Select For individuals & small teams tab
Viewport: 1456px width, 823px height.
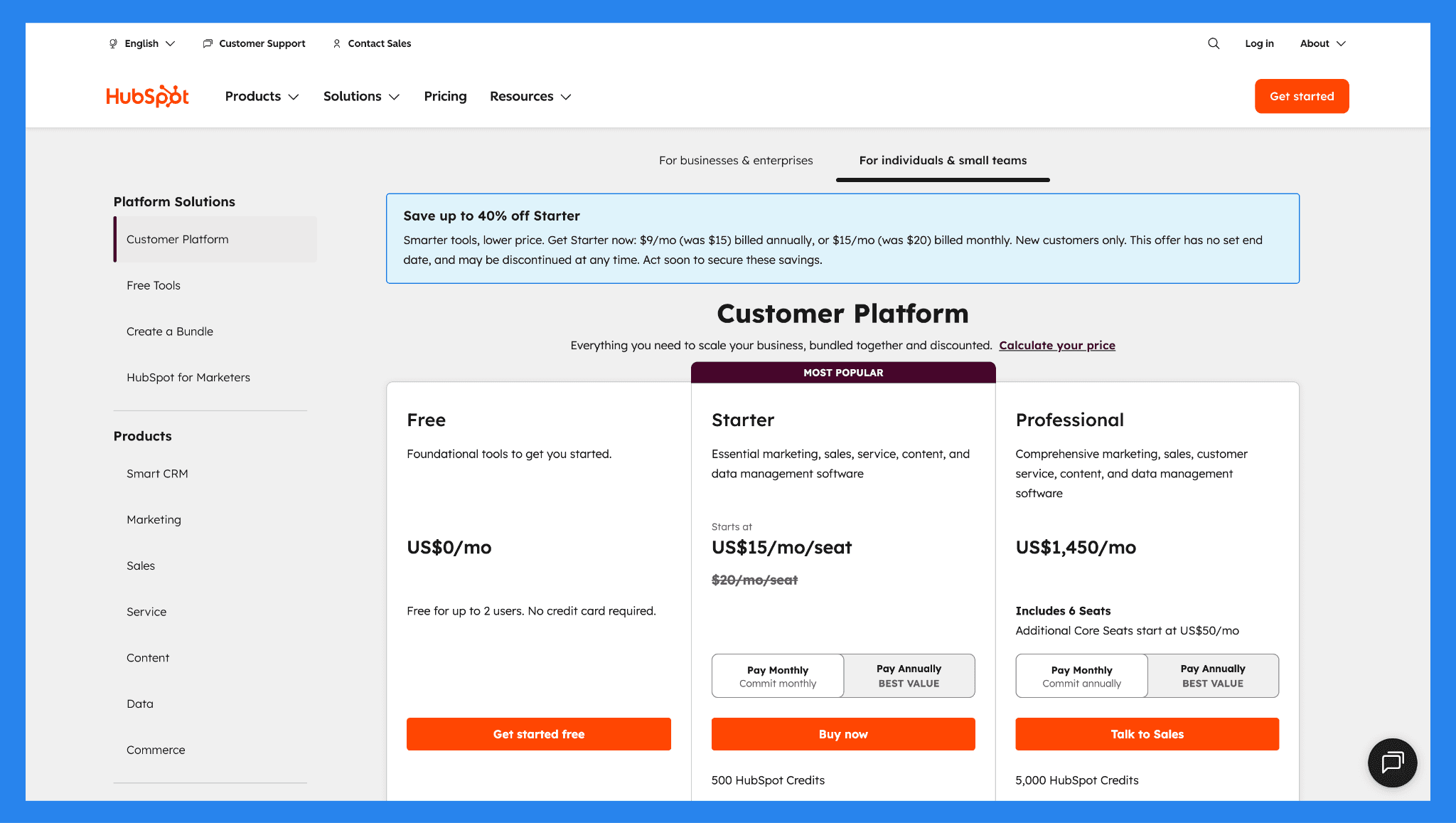tap(943, 160)
